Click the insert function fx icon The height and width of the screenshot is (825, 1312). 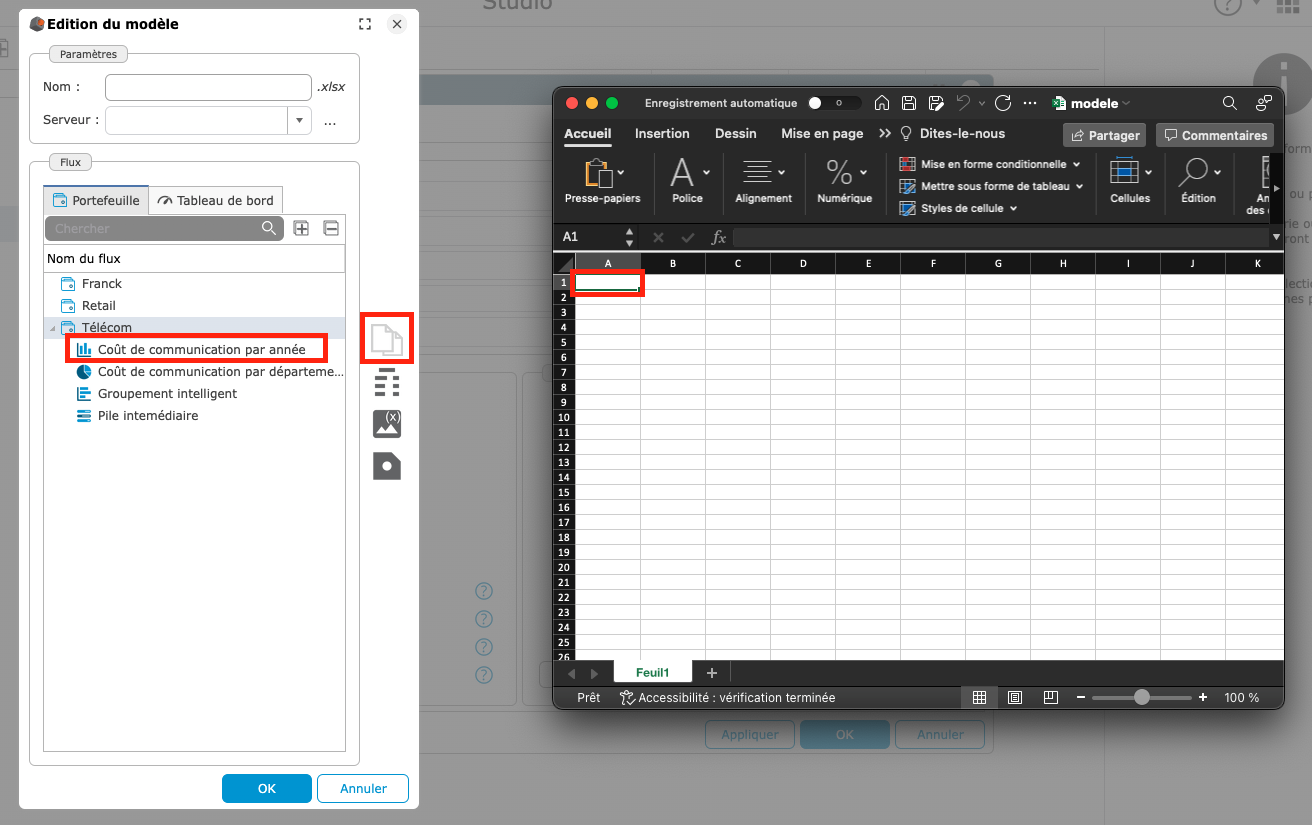(718, 237)
